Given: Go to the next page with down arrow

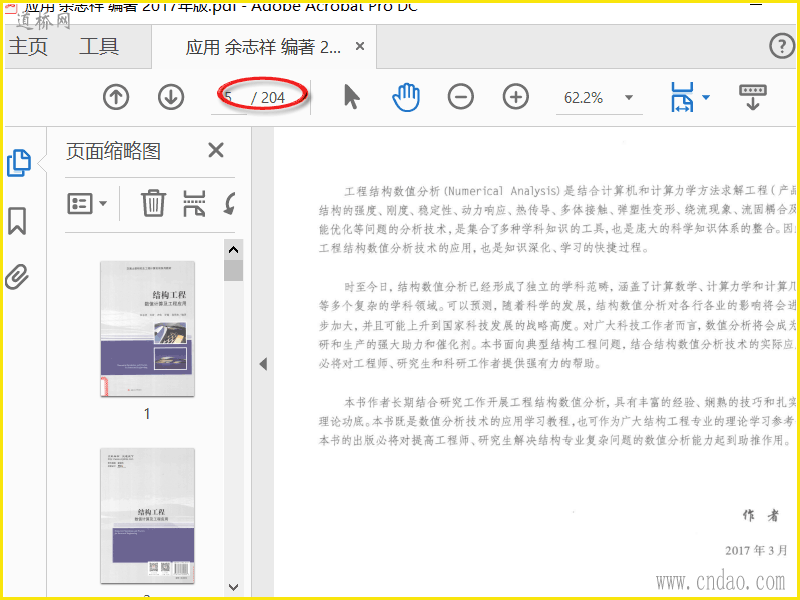Looking at the screenshot, I should [170, 96].
